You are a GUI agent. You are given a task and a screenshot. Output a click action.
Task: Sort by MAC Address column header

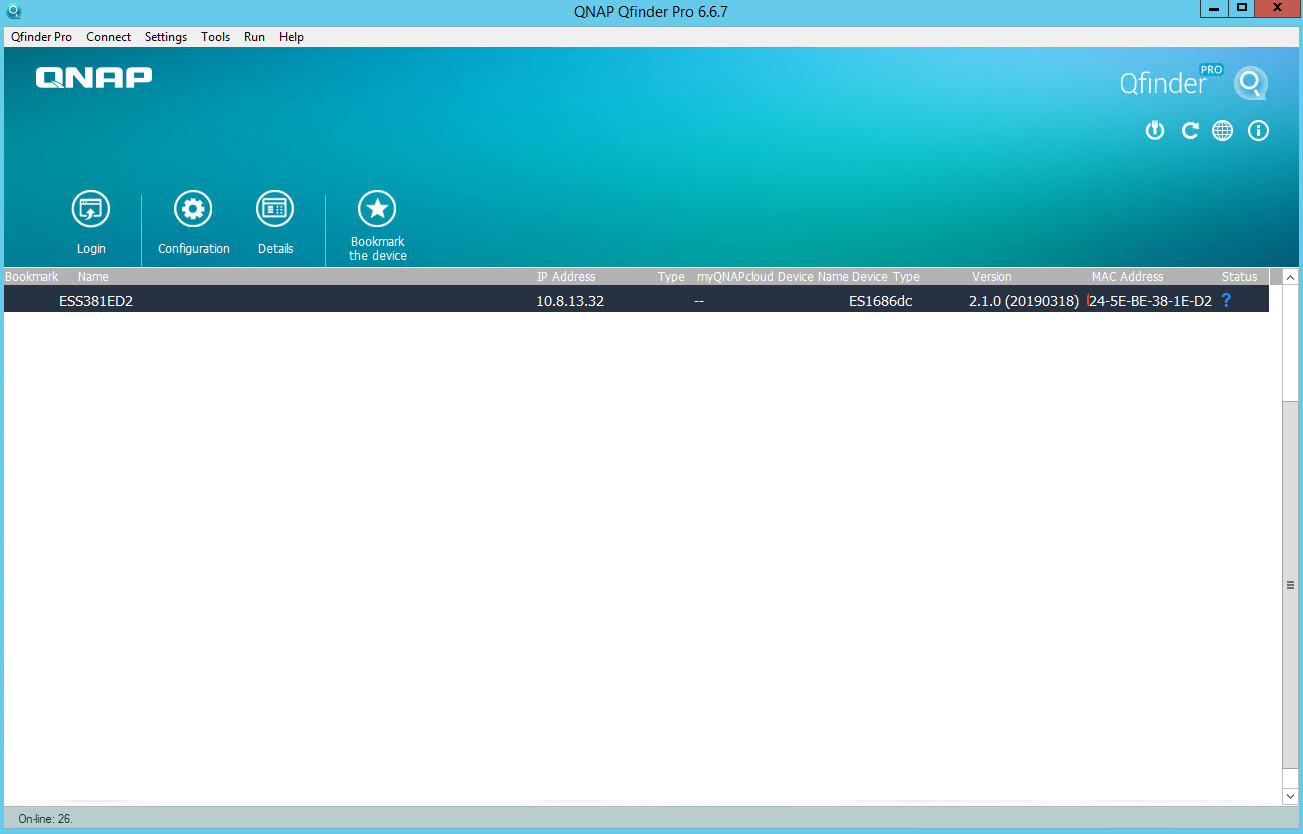pos(1127,277)
